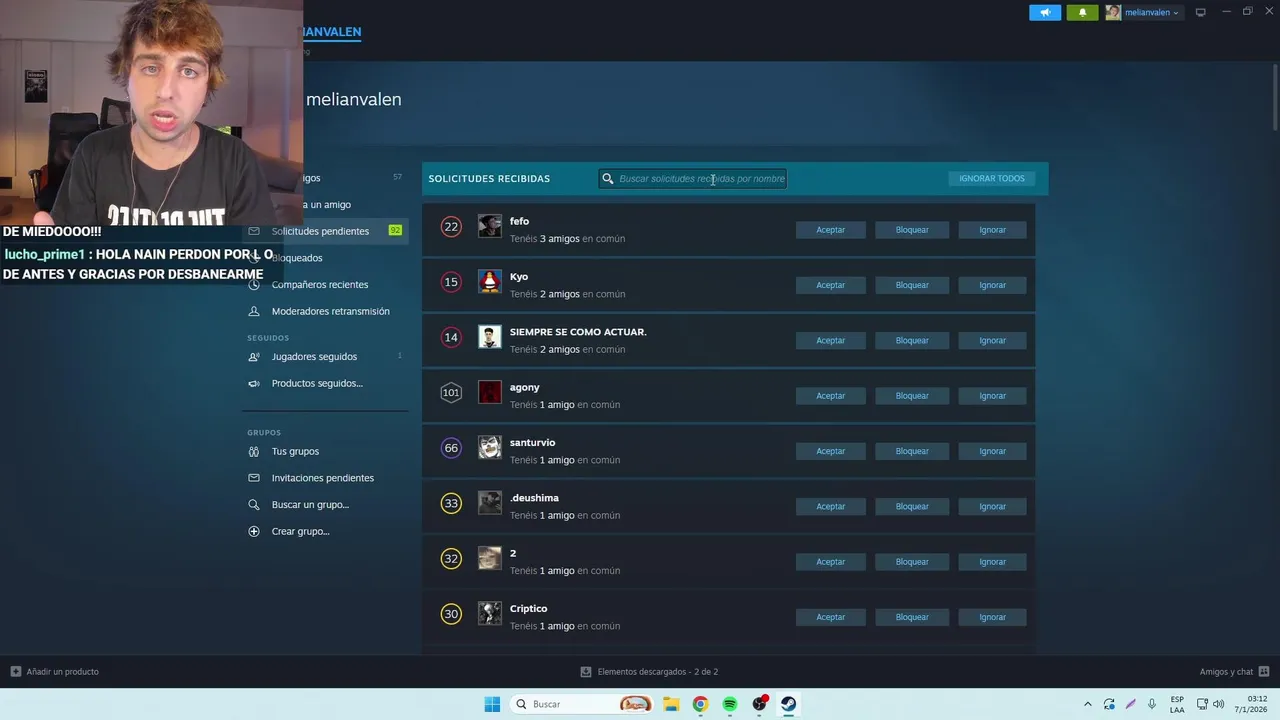
Task: Click the volume speaker tray icon
Action: [x=1218, y=704]
